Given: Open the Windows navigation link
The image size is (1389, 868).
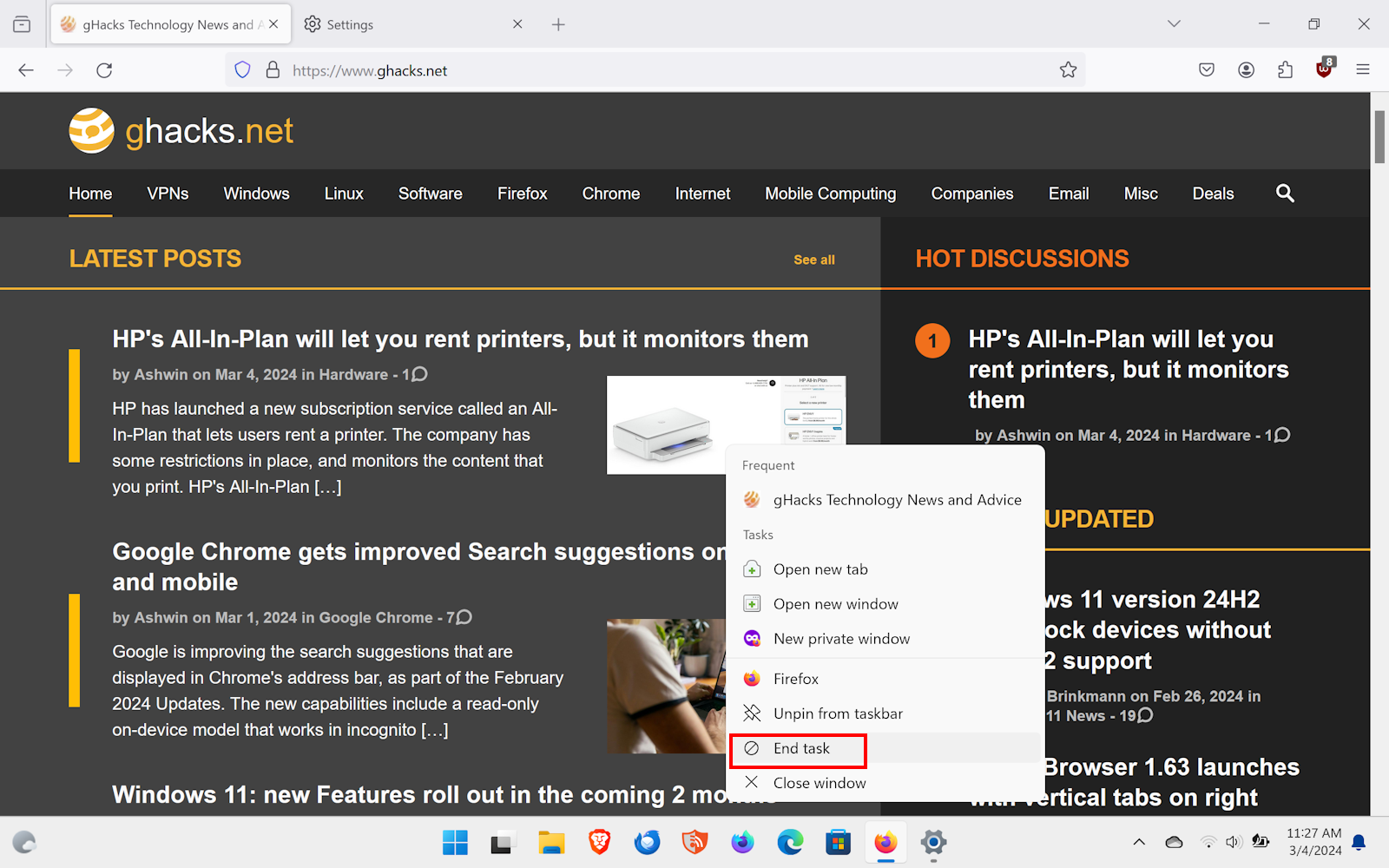Looking at the screenshot, I should click(x=256, y=194).
